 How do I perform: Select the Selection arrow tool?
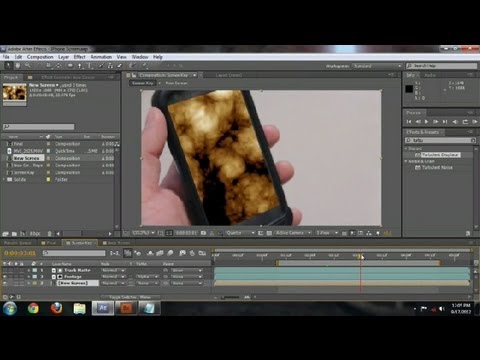[8, 66]
